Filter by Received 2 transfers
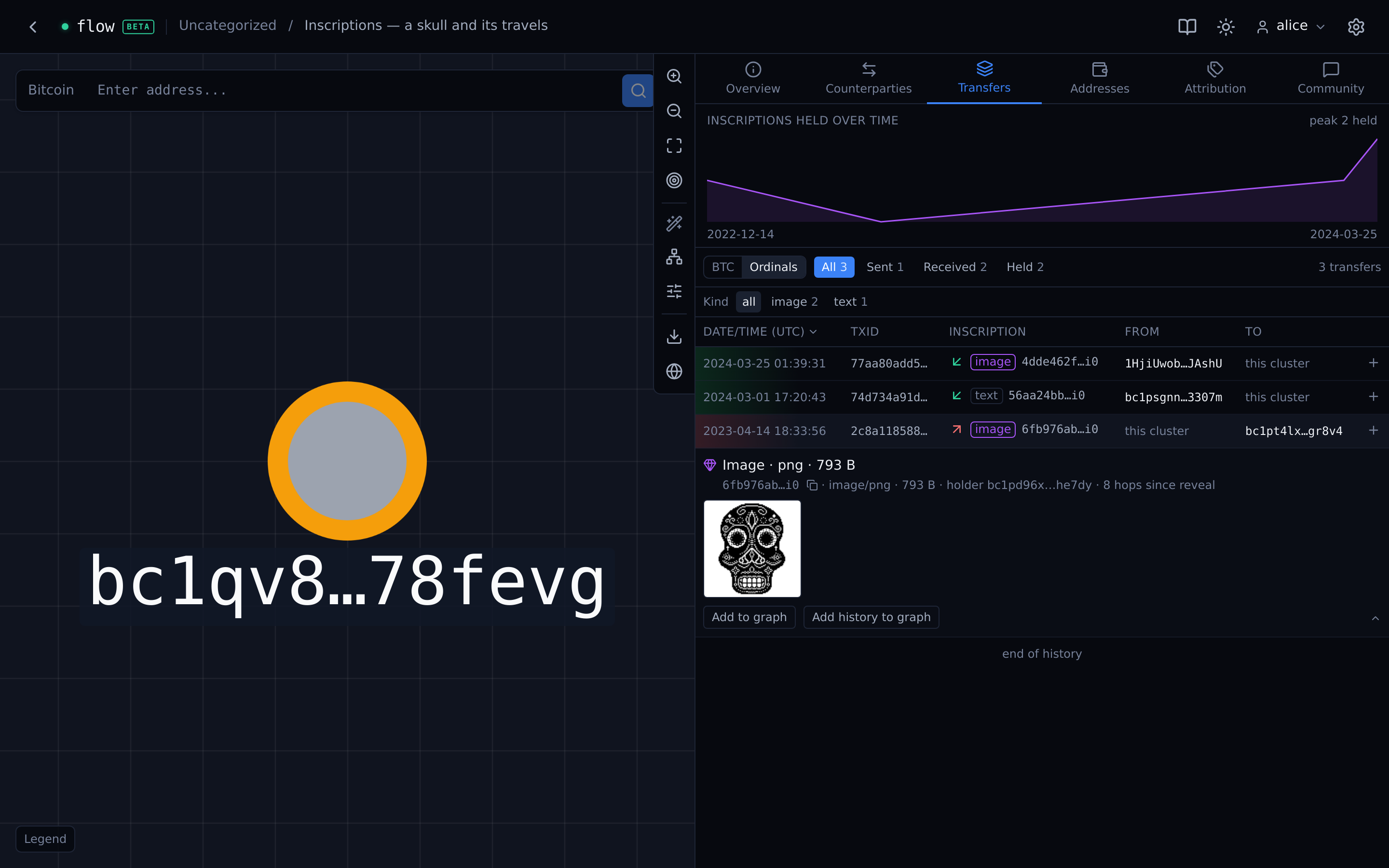The image size is (1389, 868). coord(954,267)
